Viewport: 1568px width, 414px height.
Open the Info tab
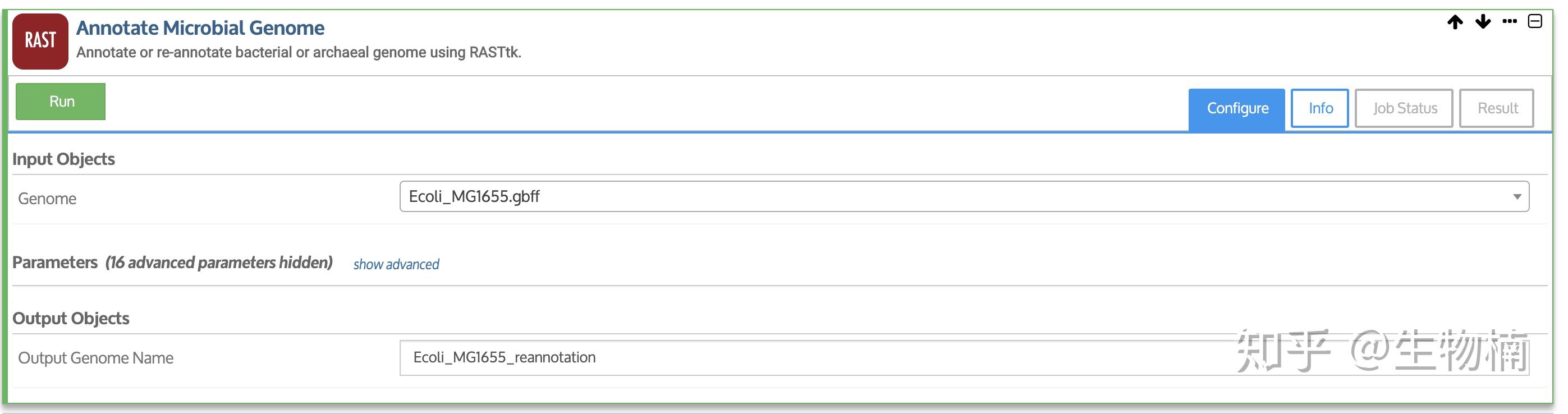1319,108
